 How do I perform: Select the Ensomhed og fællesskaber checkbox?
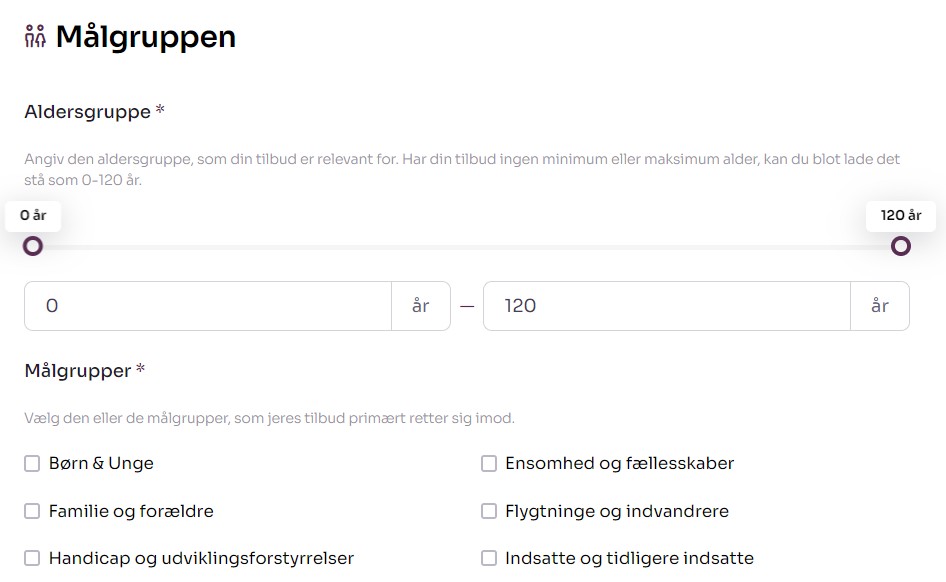pyautogui.click(x=489, y=464)
